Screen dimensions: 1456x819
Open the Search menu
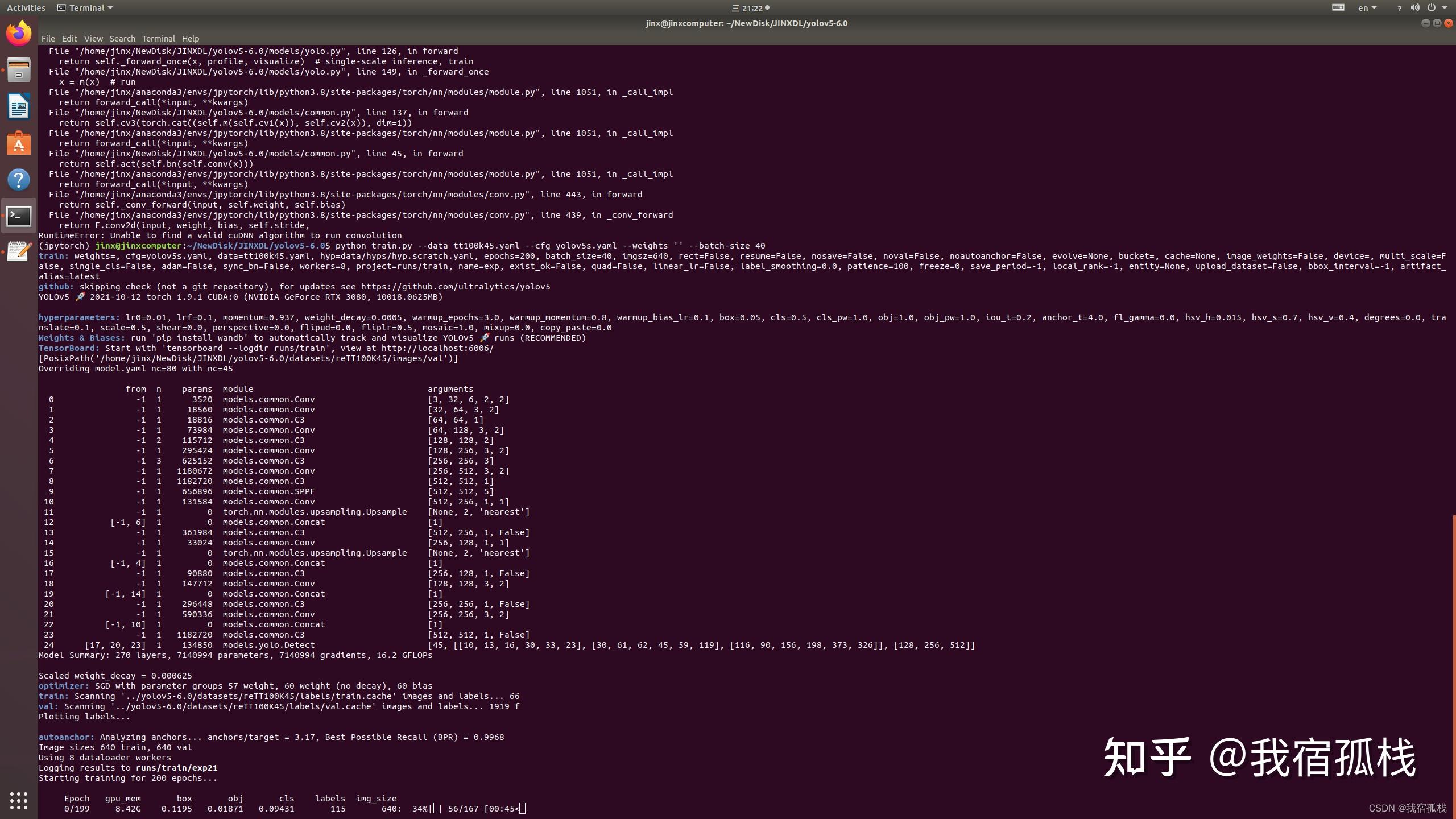tap(122, 39)
